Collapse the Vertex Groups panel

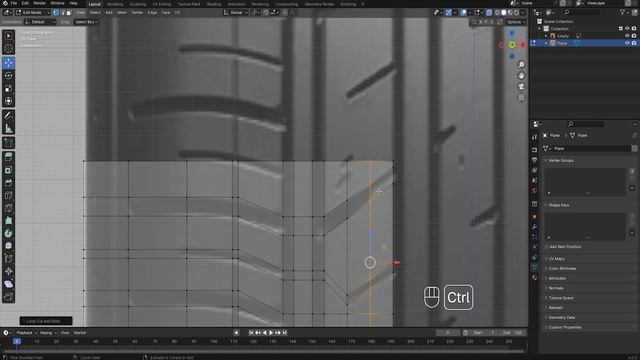[x=561, y=160]
